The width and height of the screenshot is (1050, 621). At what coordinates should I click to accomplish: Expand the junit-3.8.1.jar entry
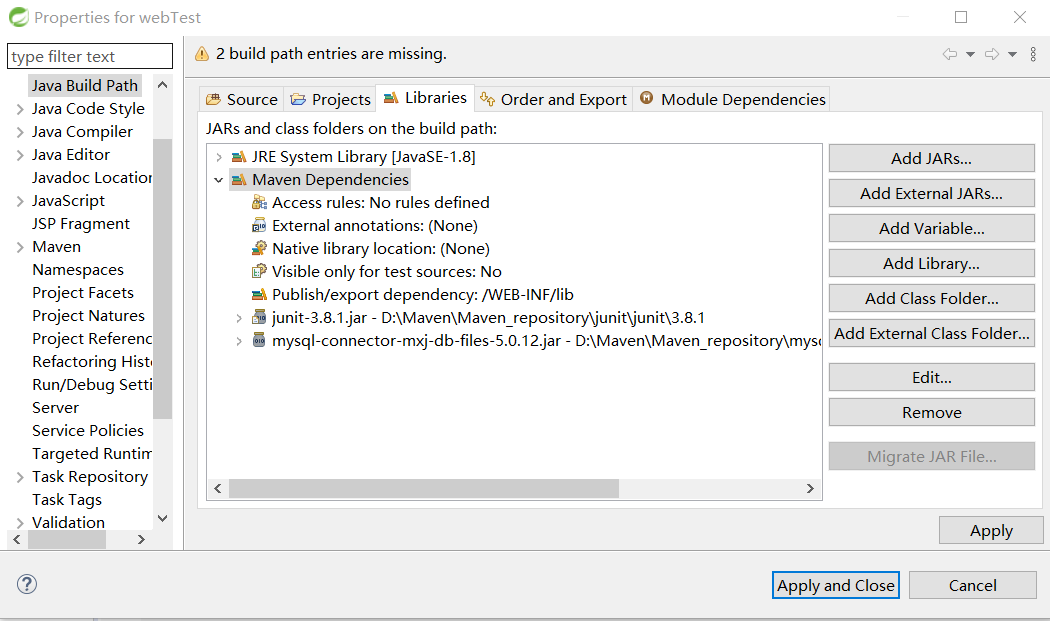pyautogui.click(x=239, y=318)
